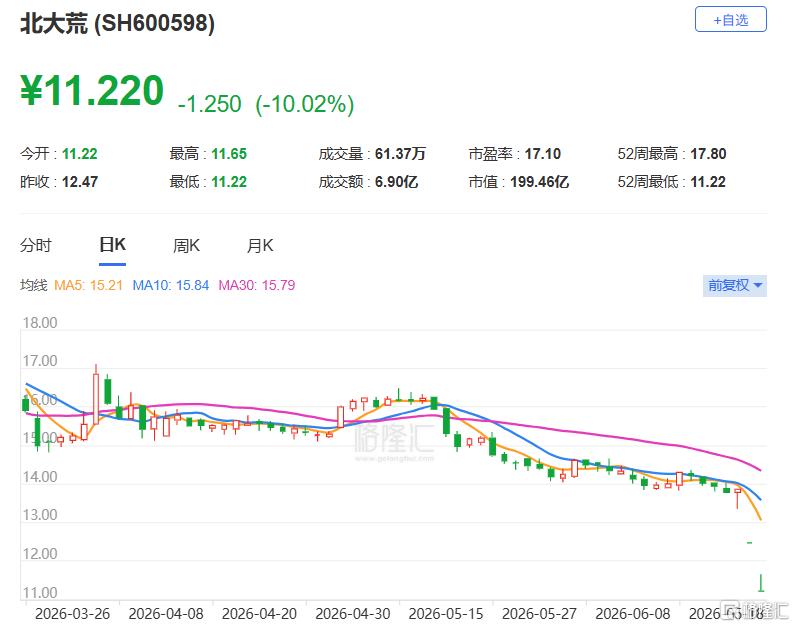Click the 市值 199.46亿 value
Screen dimensions: 795x627
pyautogui.click(x=539, y=181)
